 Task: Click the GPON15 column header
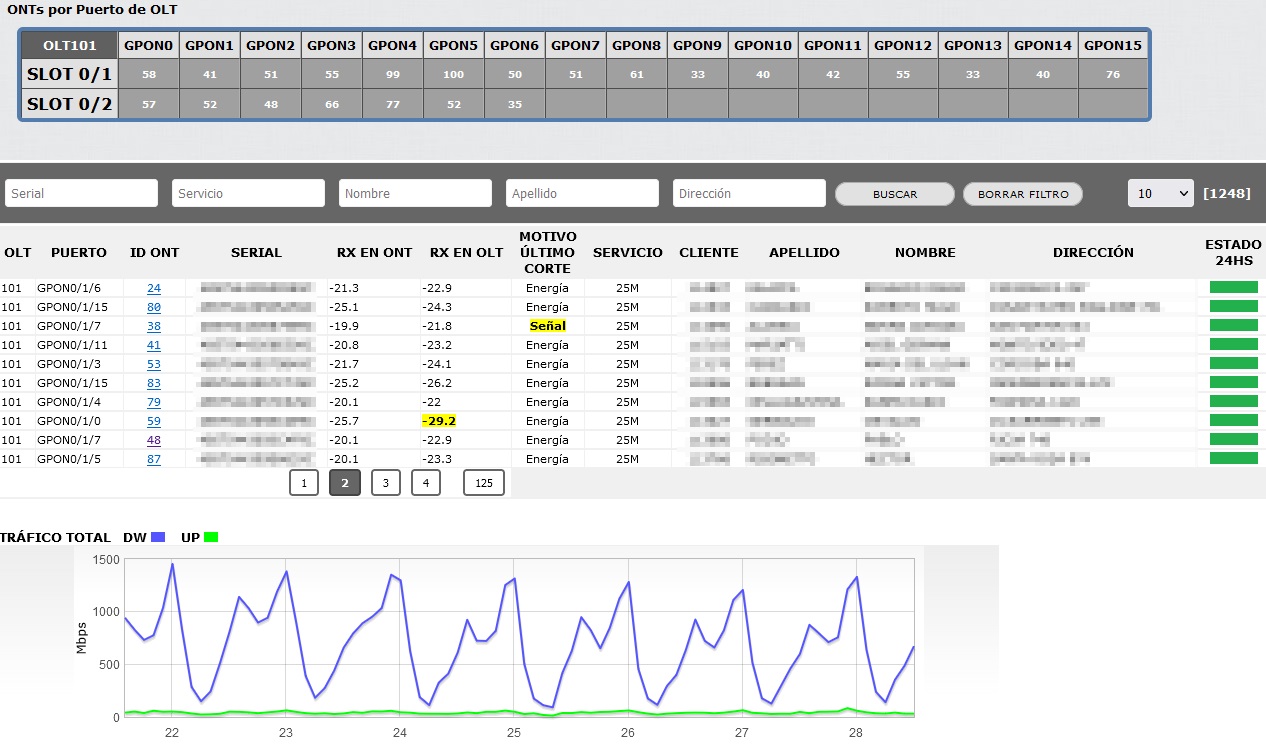pyautogui.click(x=1112, y=45)
